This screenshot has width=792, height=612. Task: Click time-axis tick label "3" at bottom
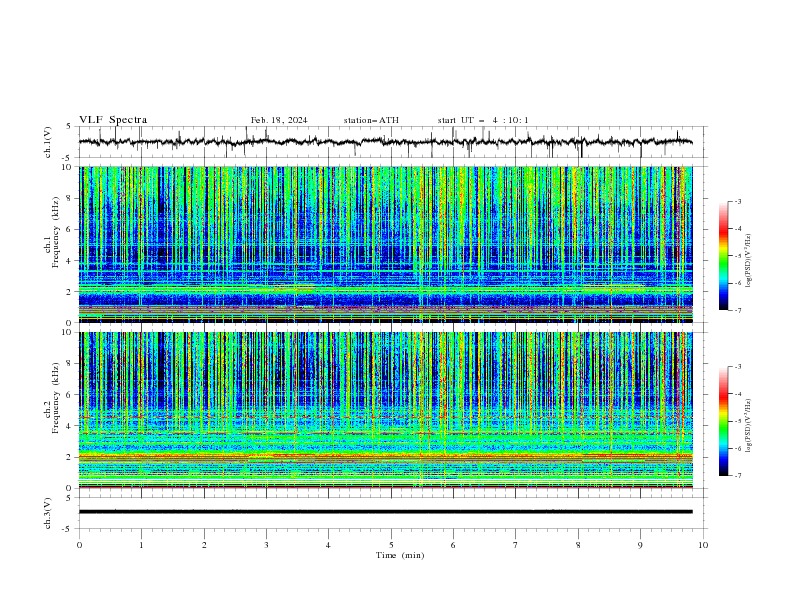(x=266, y=545)
